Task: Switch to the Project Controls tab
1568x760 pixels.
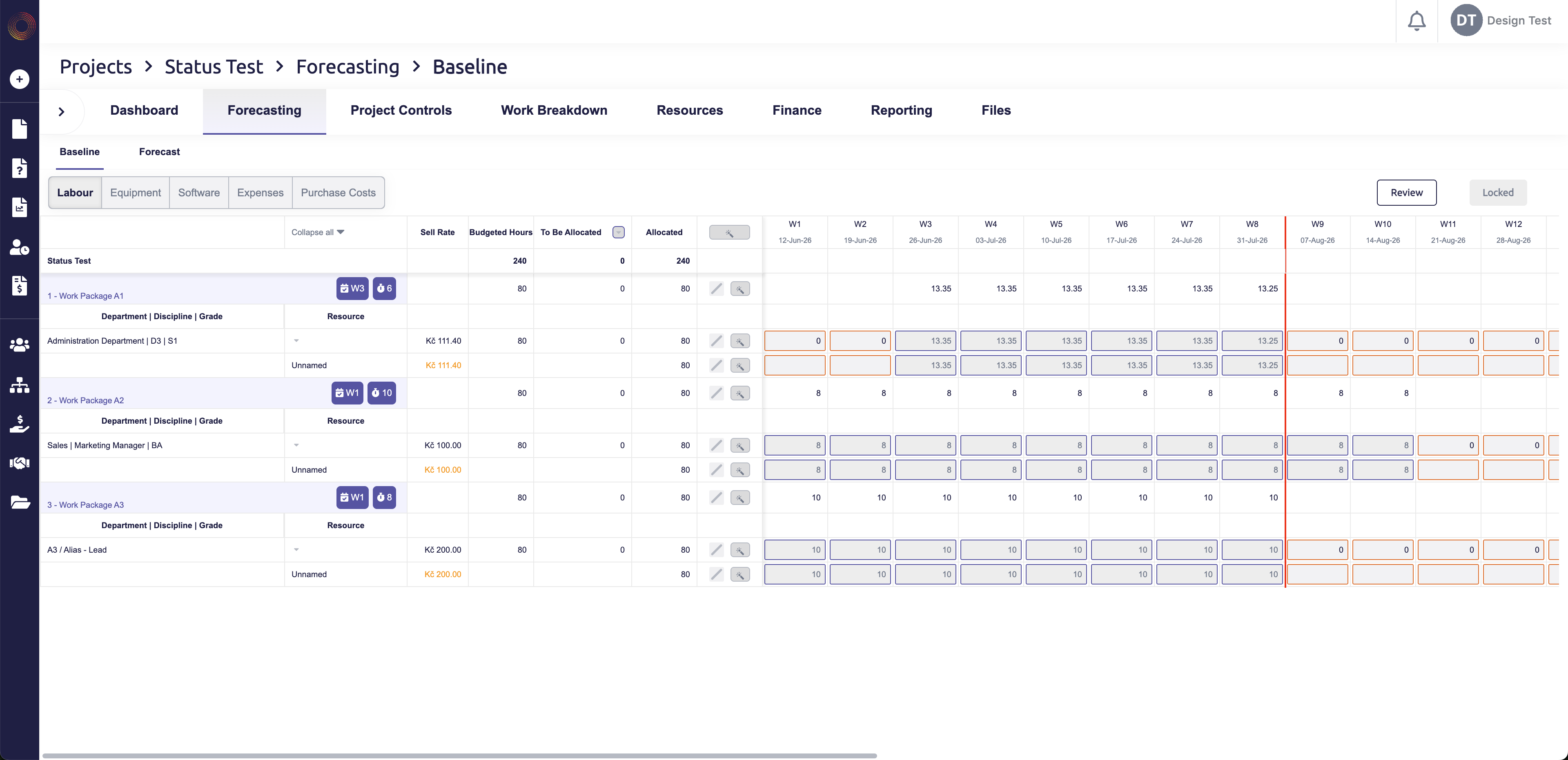Action: pyautogui.click(x=401, y=111)
